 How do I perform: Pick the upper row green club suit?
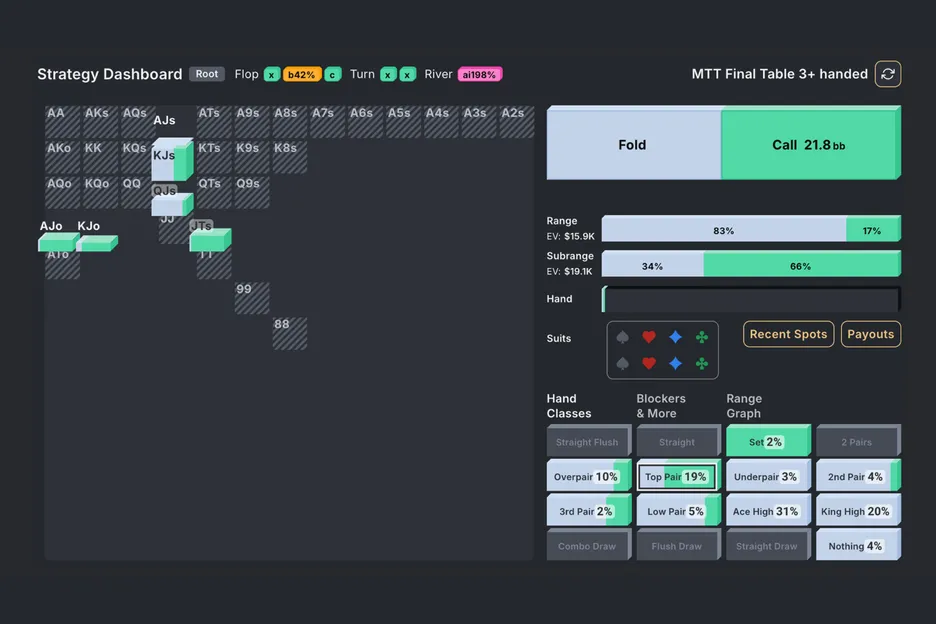click(x=701, y=338)
